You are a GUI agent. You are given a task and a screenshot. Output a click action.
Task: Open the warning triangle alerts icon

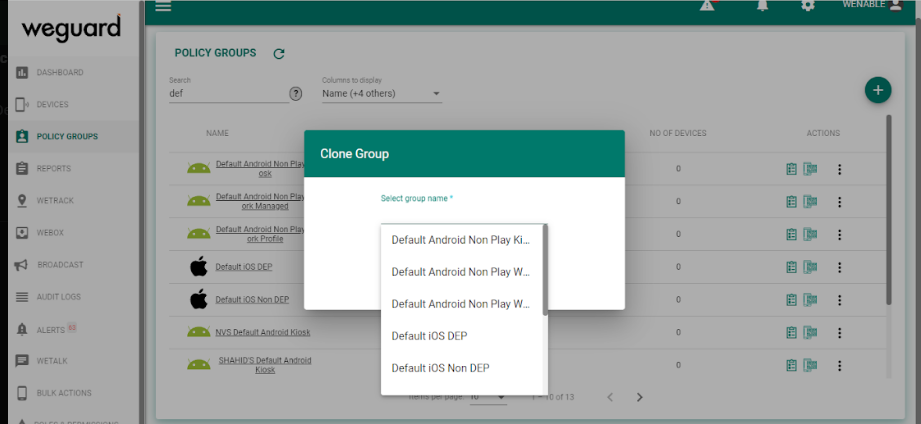(x=708, y=5)
